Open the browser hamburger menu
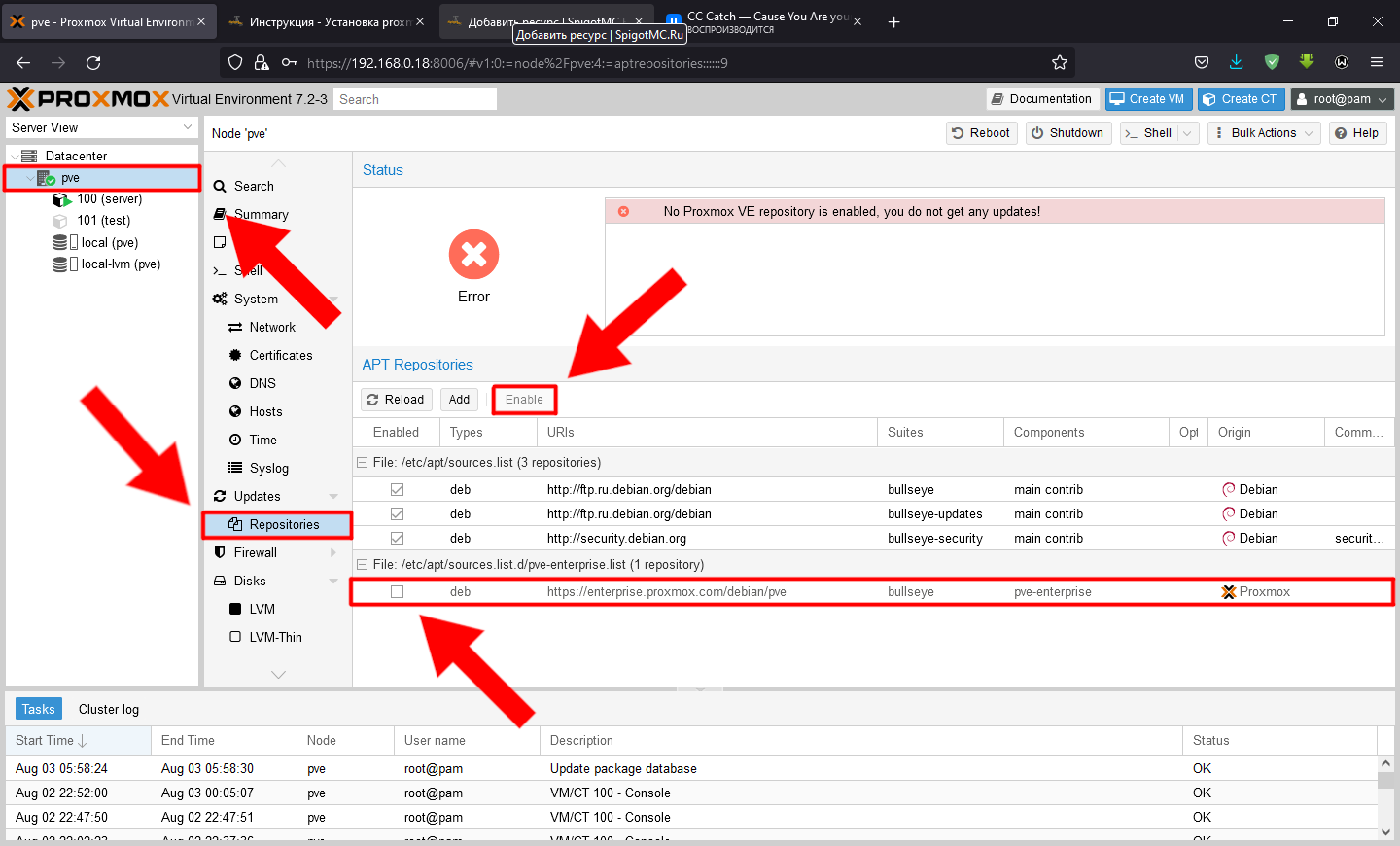Image resolution: width=1400 pixels, height=846 pixels. pyautogui.click(x=1377, y=62)
